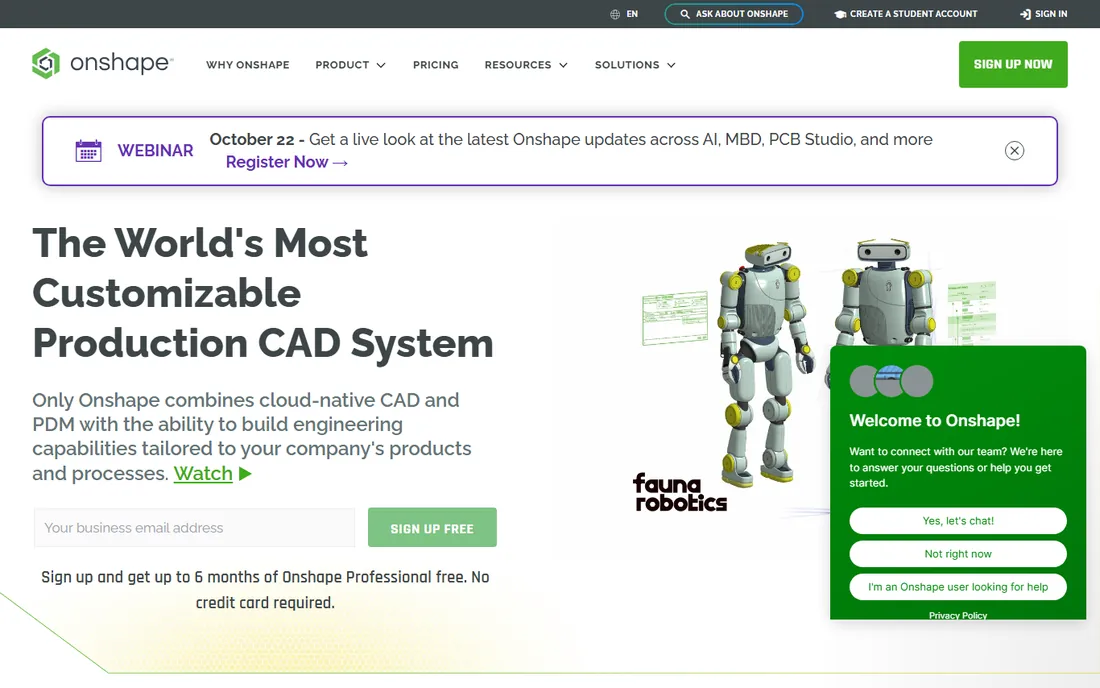This screenshot has width=1100, height=688.
Task: Dismiss the webinar banner
Action: click(1014, 151)
